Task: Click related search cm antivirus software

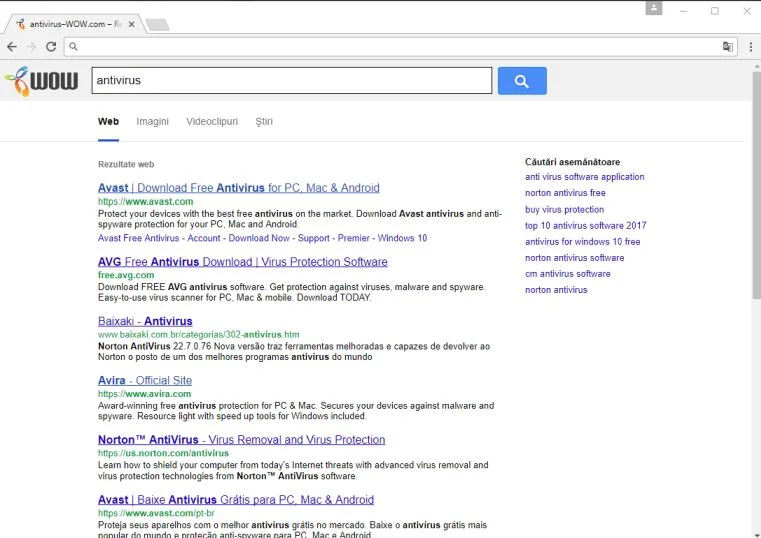Action: coord(568,274)
